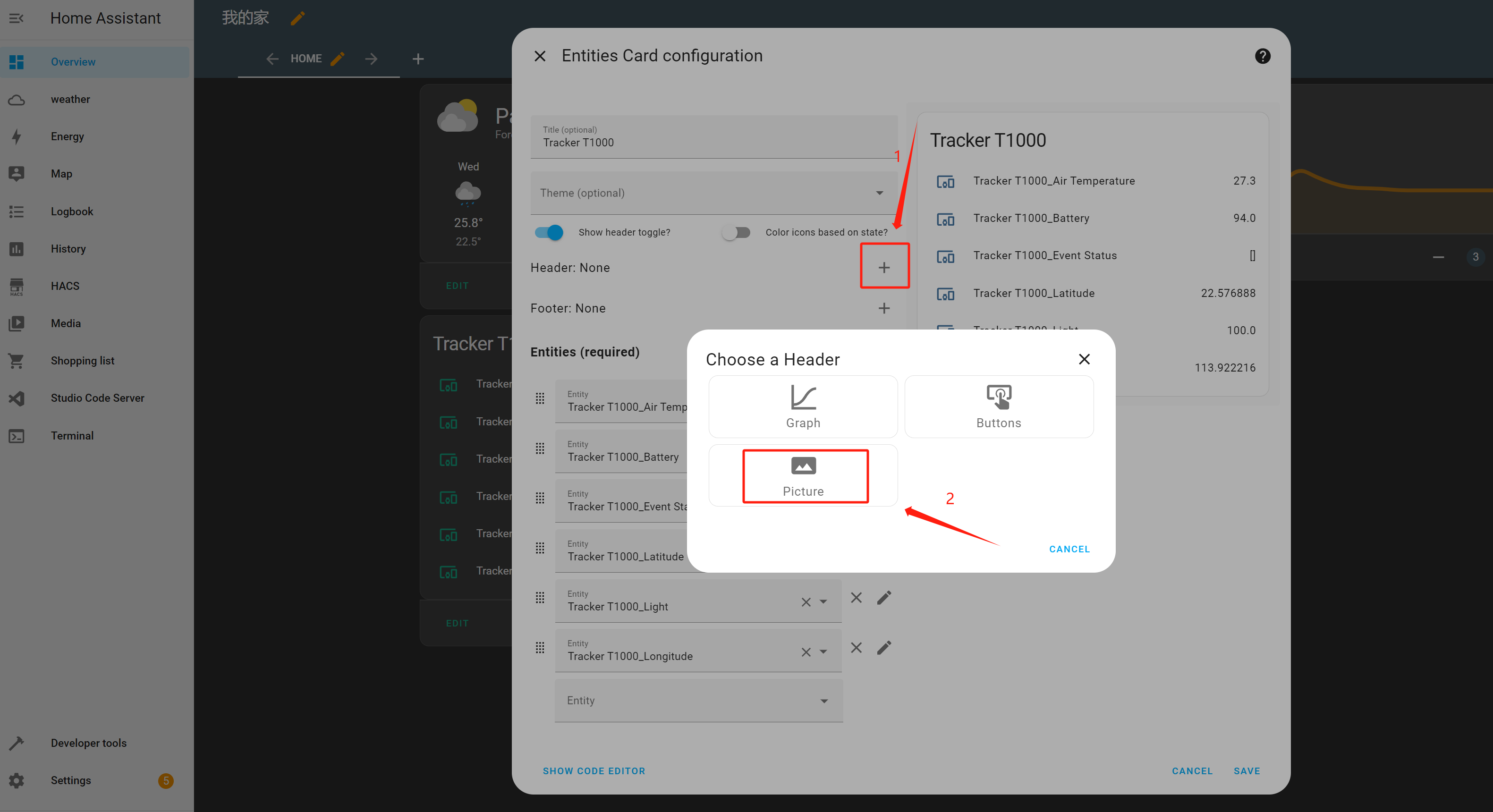Viewport: 1493px width, 812px height.
Task: Edit the HOME tab pencil icon
Action: point(337,59)
